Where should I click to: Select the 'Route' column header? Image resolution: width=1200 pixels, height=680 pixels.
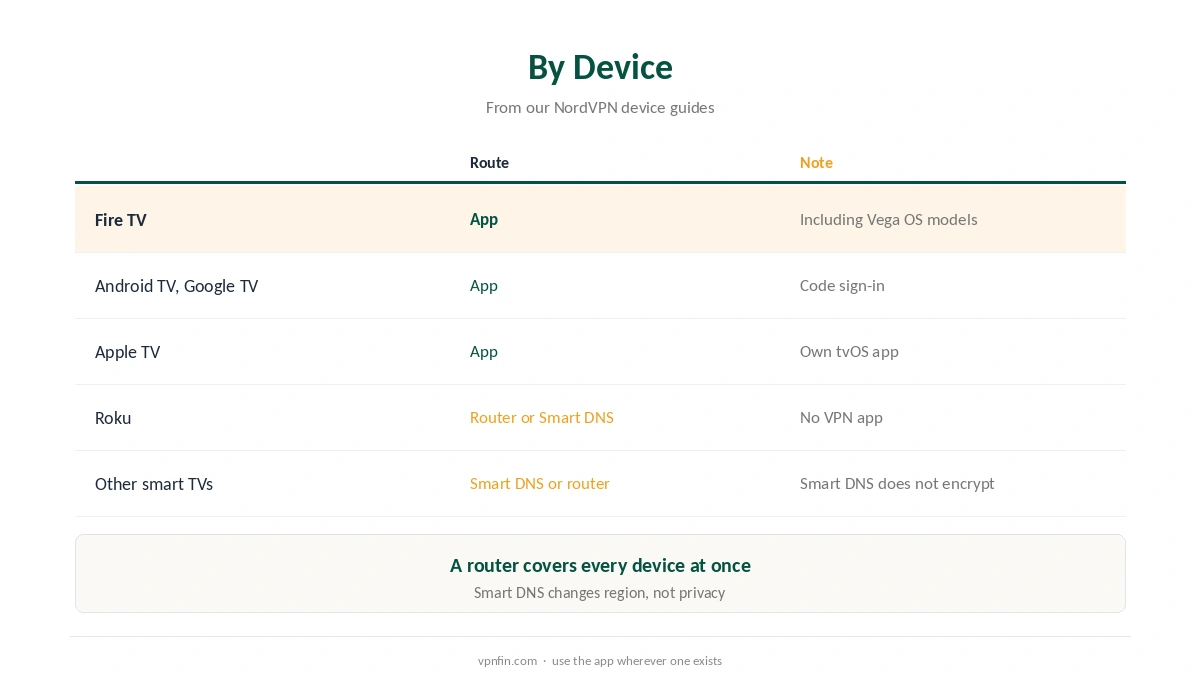click(x=489, y=162)
